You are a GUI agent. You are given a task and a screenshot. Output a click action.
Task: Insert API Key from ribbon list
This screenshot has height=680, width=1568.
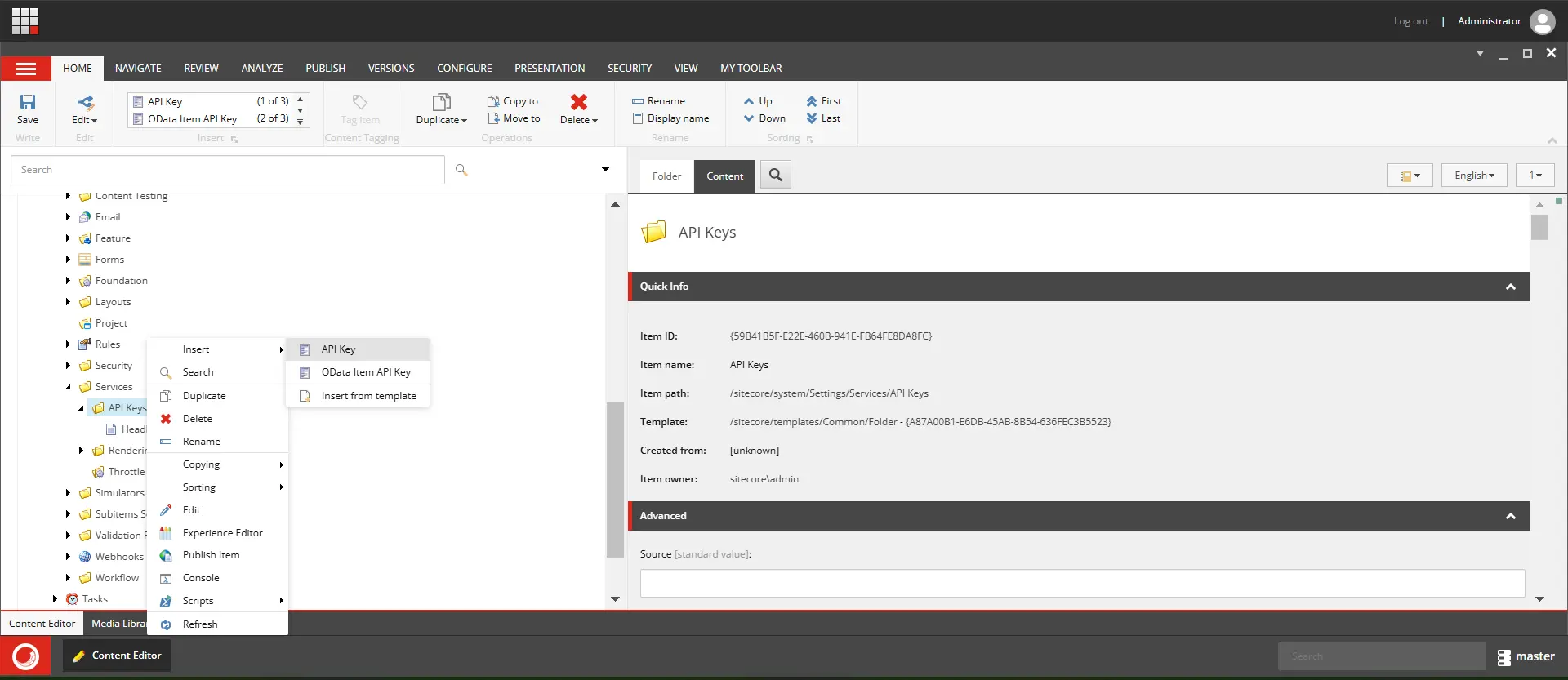[x=211, y=101]
